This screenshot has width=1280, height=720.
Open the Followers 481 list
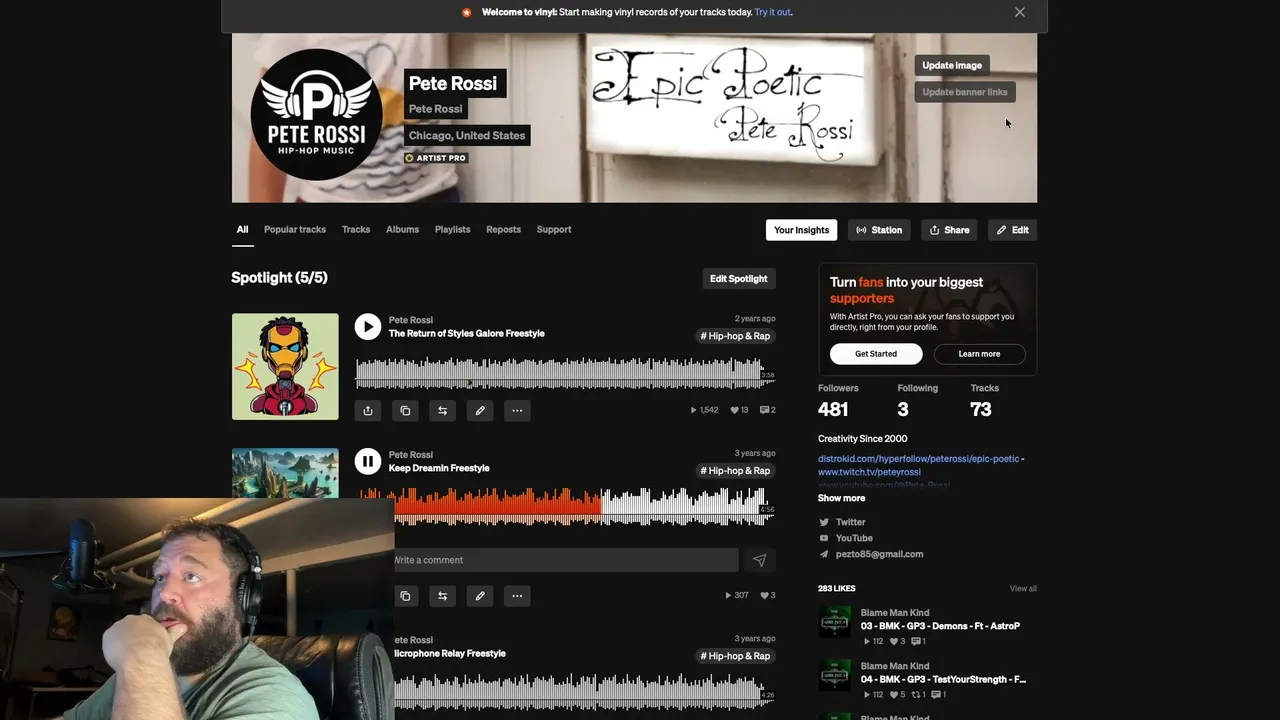(838, 400)
